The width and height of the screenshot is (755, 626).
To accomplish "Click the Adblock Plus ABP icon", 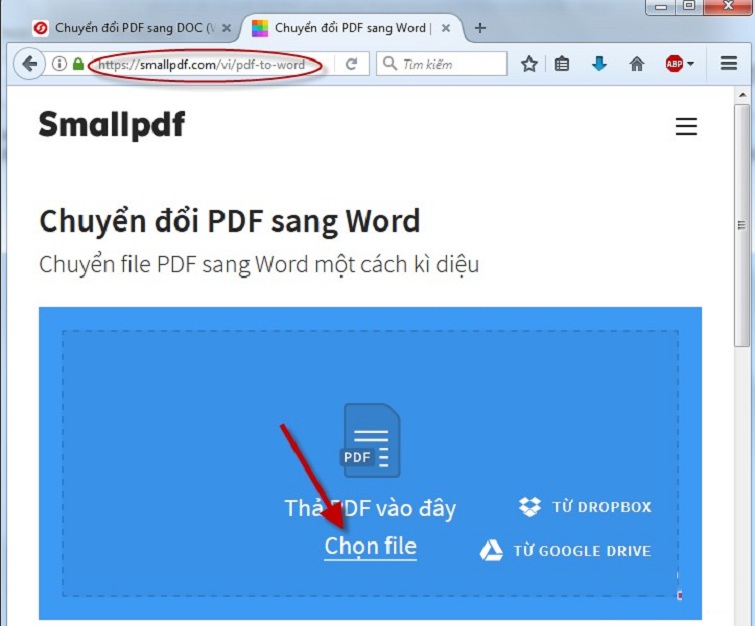I will [674, 64].
